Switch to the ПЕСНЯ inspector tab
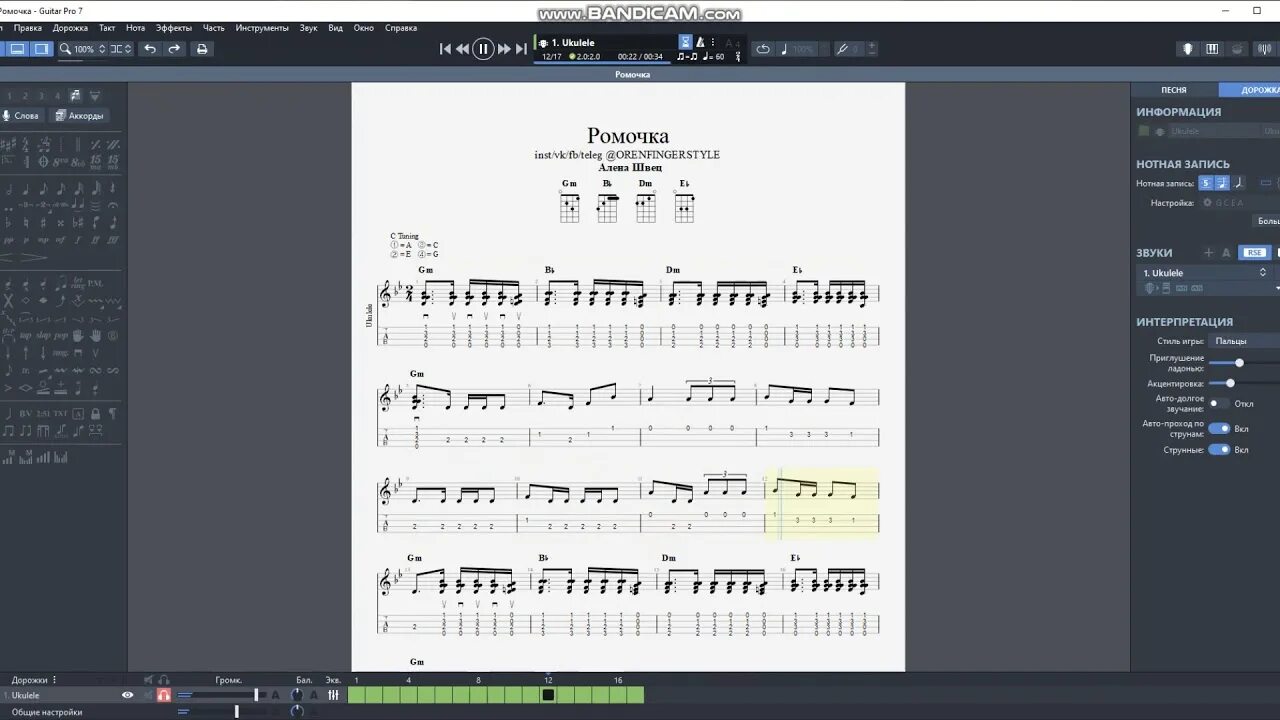 1174,90
